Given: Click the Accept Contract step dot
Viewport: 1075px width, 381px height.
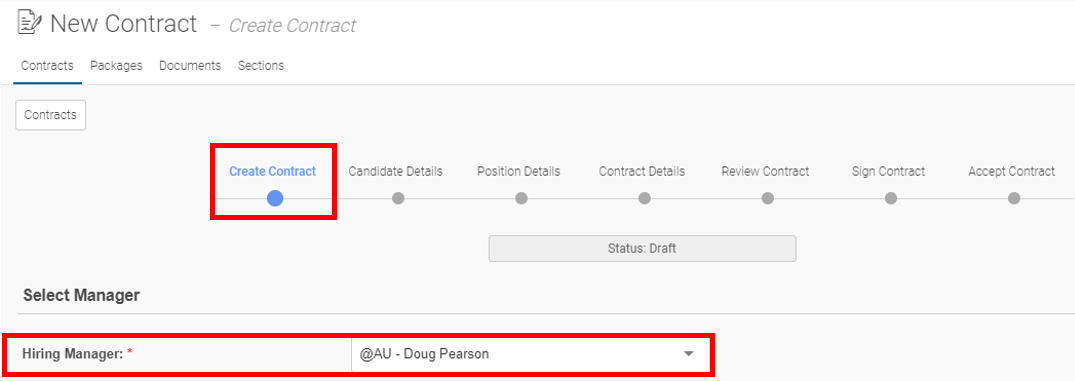Looking at the screenshot, I should (x=1014, y=198).
